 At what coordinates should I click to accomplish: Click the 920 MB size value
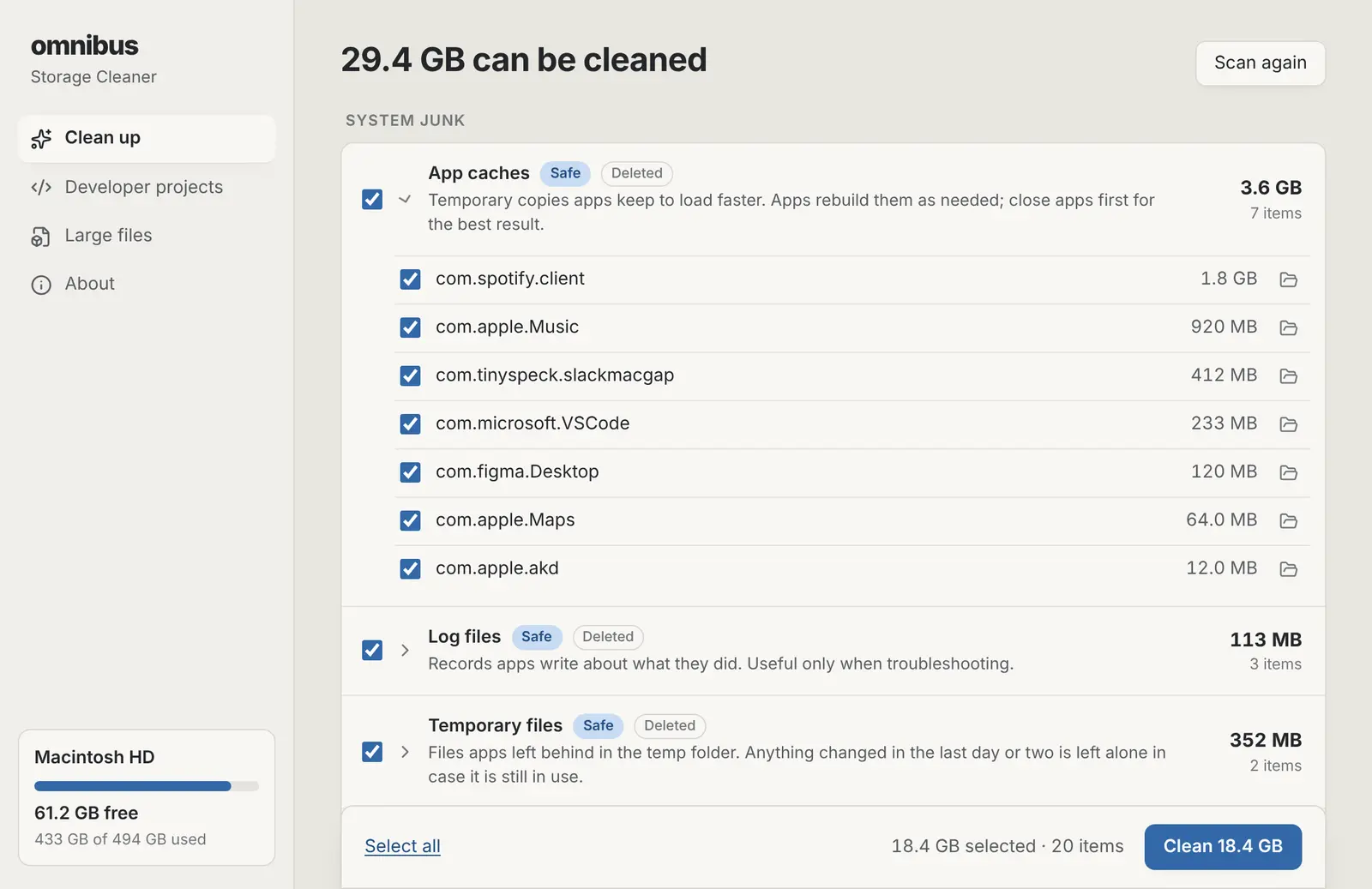pos(1224,327)
